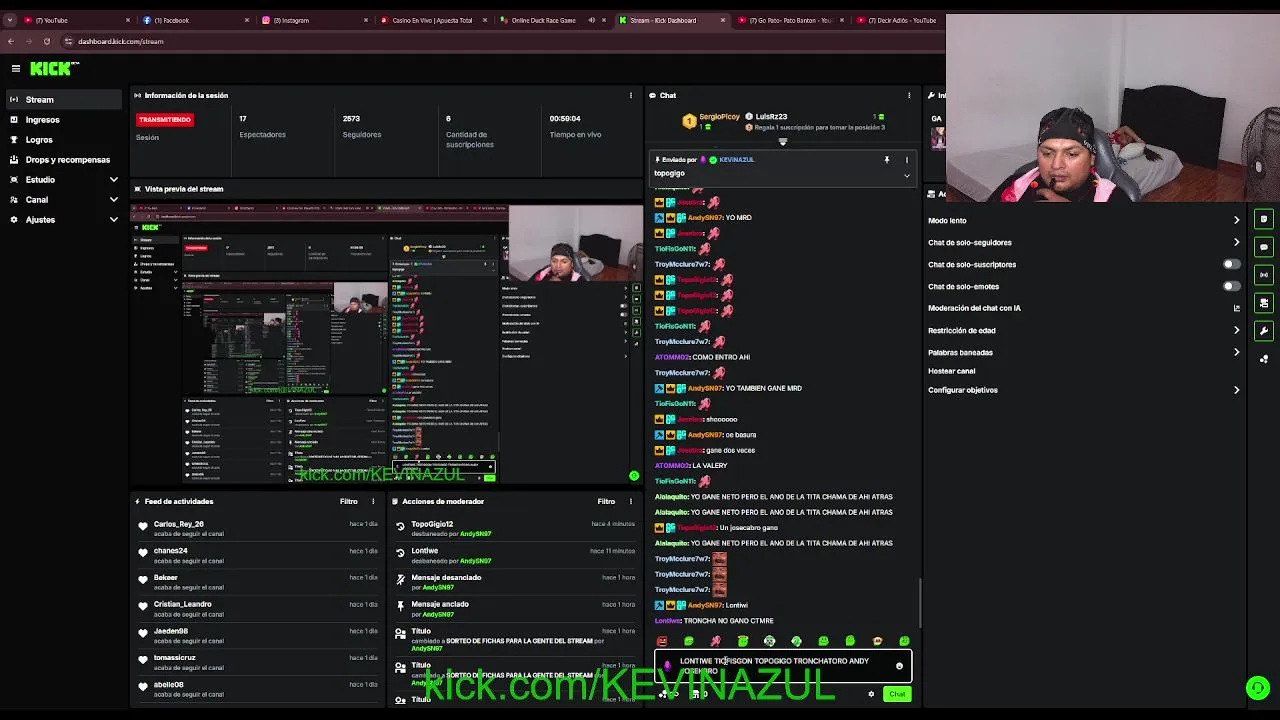Screen dimensions: 1280x720
Task: Toggle the chat panel button in the side strip
Action: point(1264,247)
